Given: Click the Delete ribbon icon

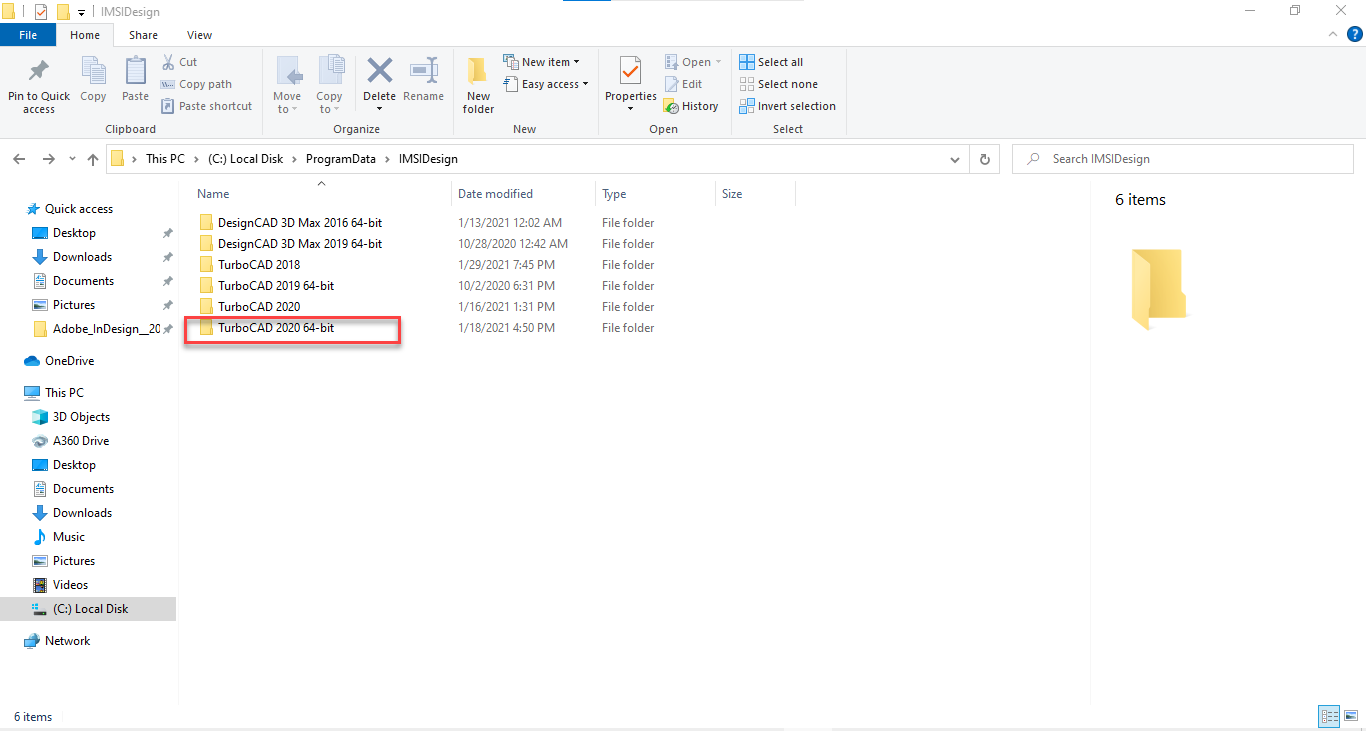Looking at the screenshot, I should (379, 70).
